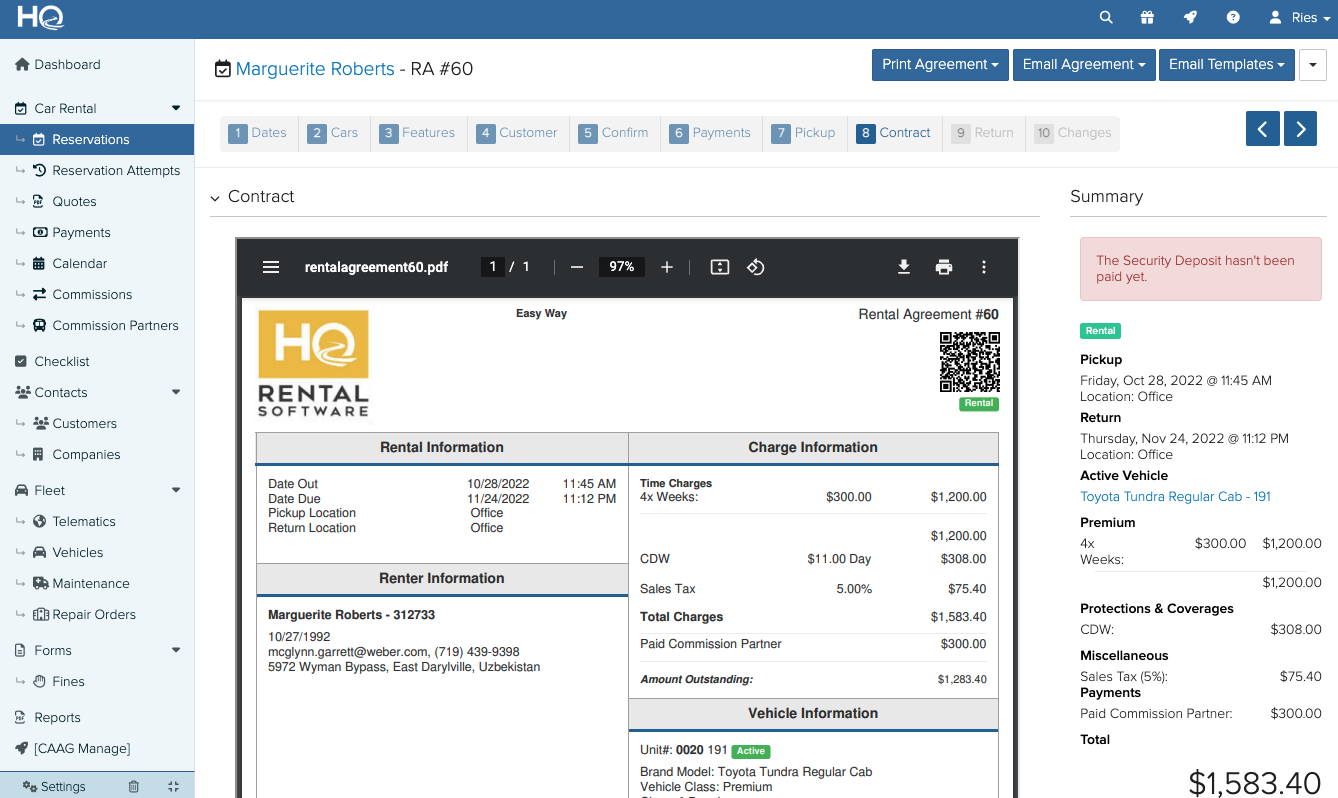Zoom in the PDF with the plus button
Screen dimensions: 1338x798
click(667, 267)
